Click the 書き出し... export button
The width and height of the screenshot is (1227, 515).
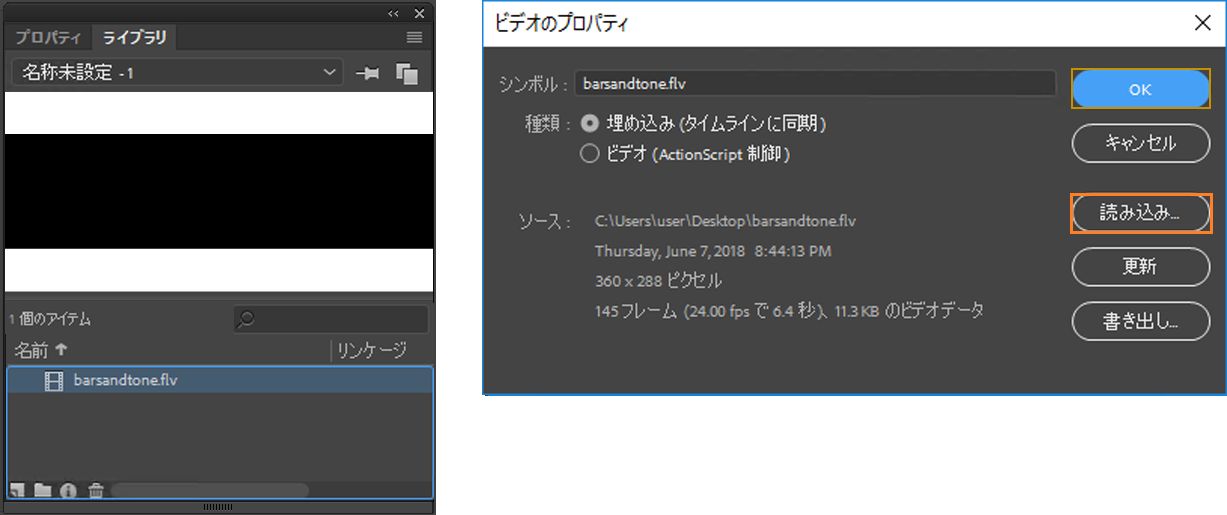coord(1140,322)
